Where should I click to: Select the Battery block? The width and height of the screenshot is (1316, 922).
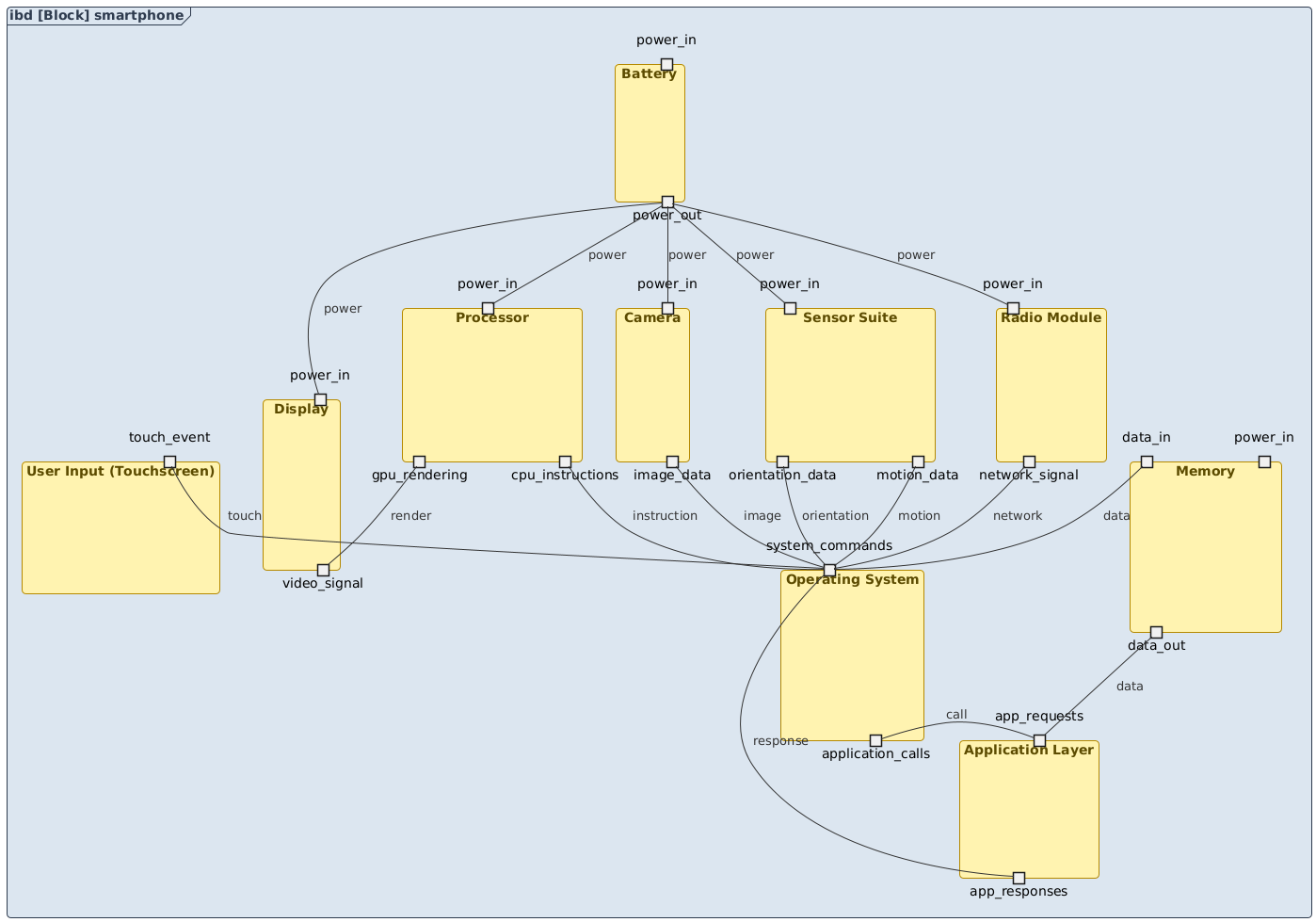(x=650, y=132)
